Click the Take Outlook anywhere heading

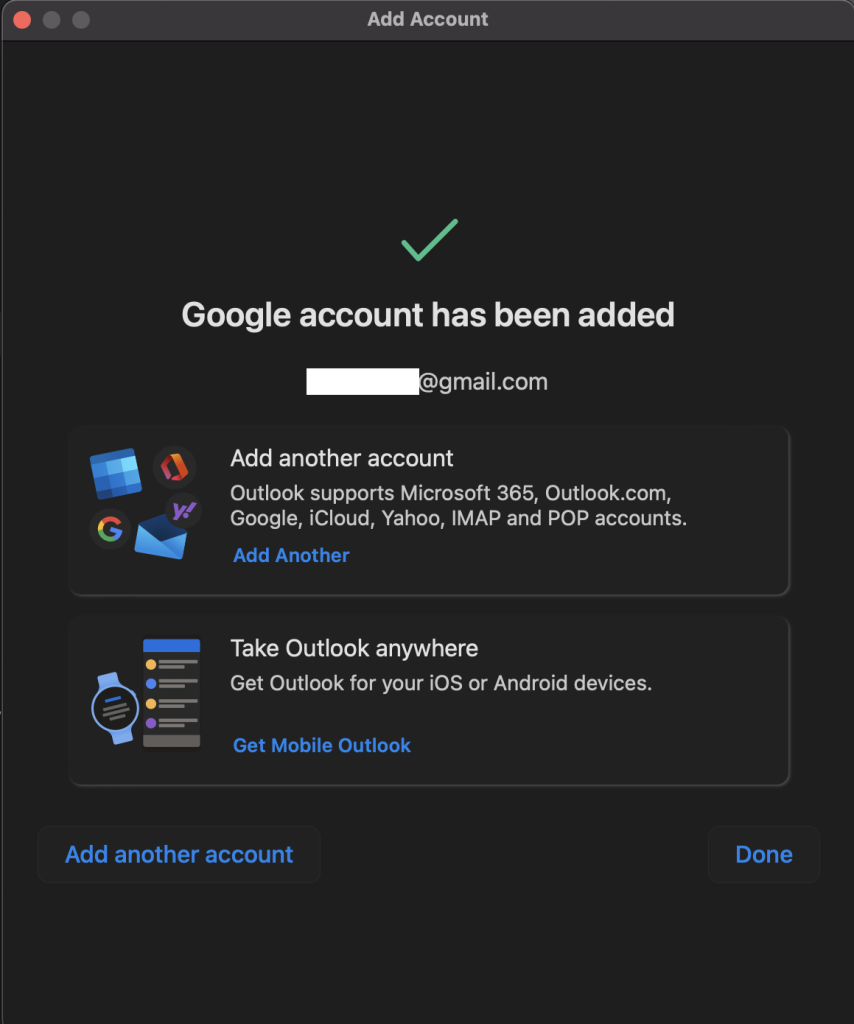click(x=354, y=648)
